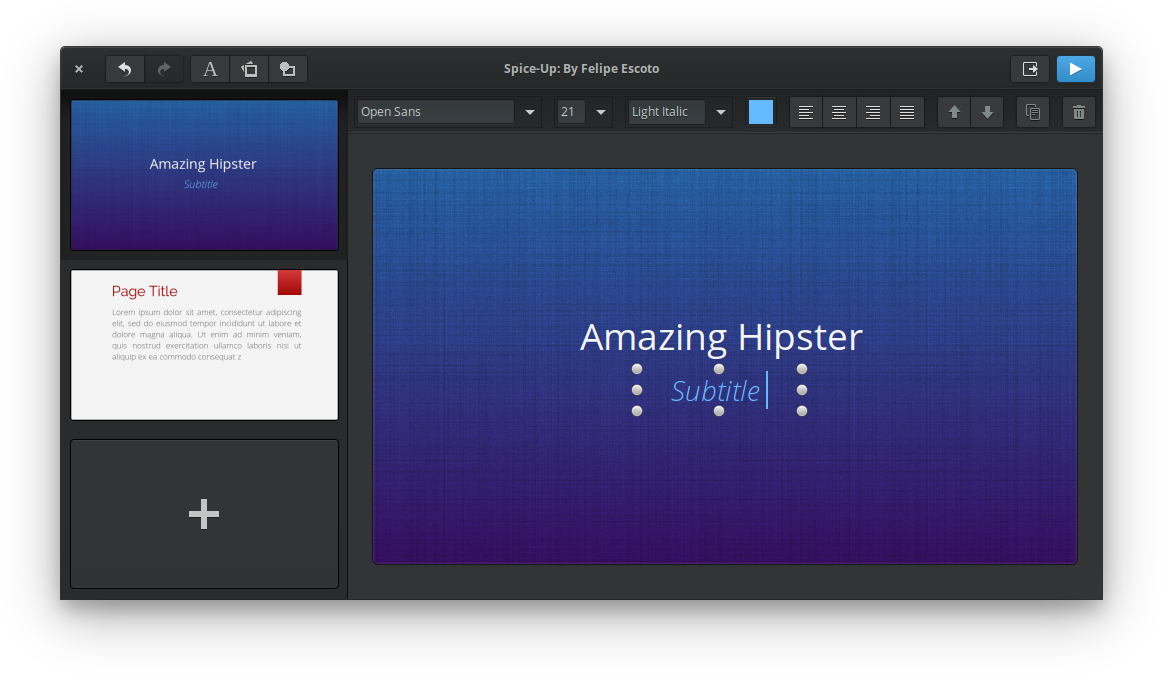The image size is (1163, 674).
Task: Click the undo arrow button
Action: 125,69
